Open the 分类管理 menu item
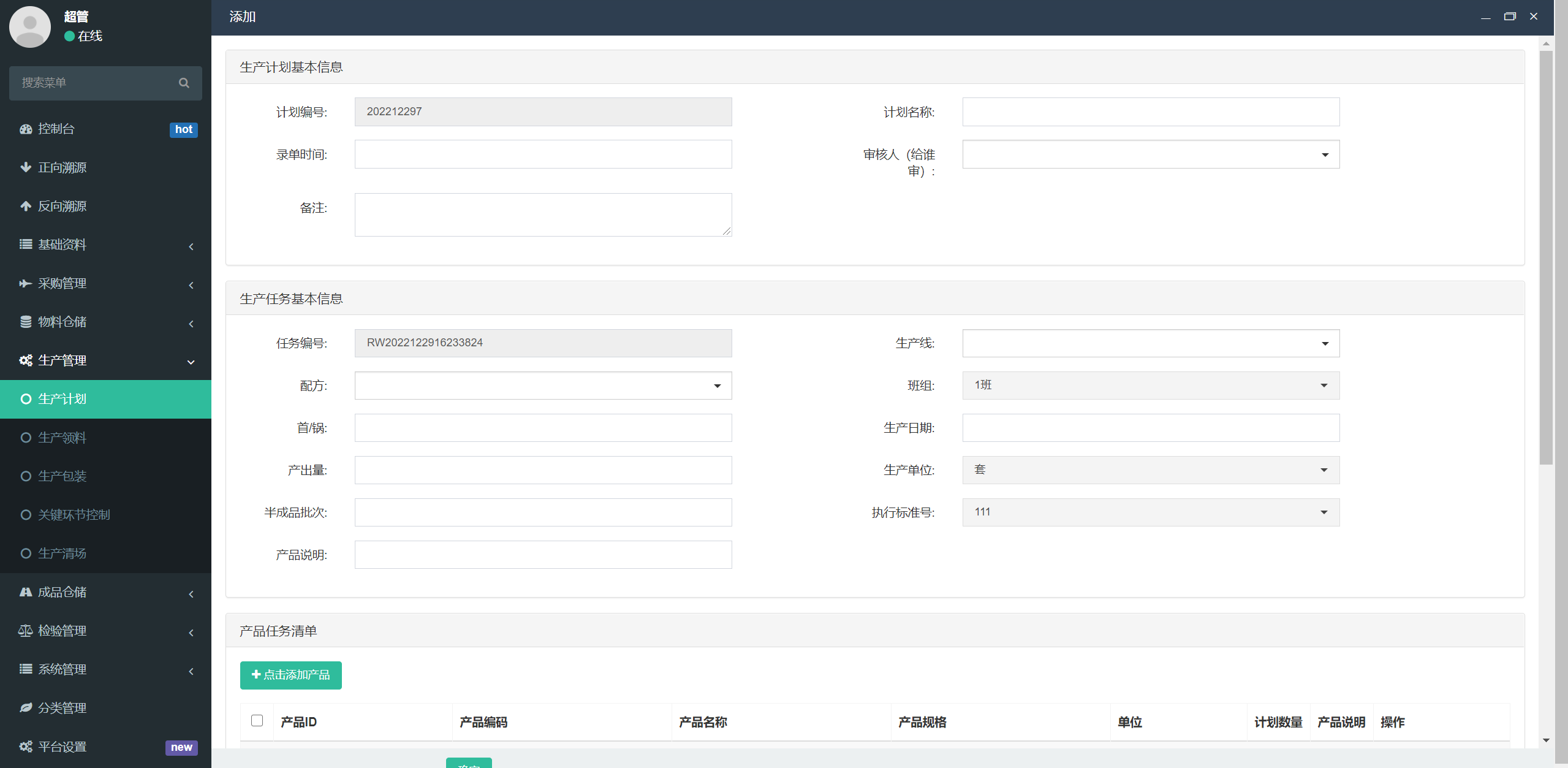The height and width of the screenshot is (768, 1568). pyautogui.click(x=105, y=708)
